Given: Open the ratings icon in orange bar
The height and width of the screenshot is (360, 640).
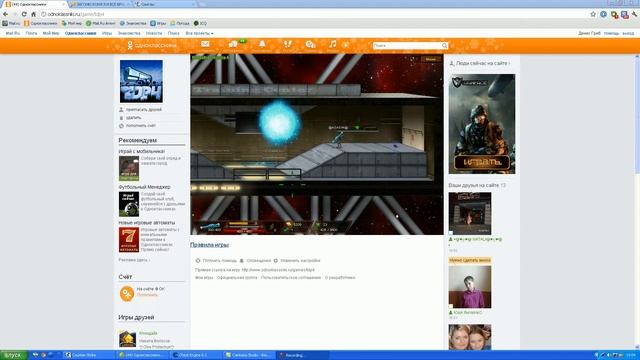Looking at the screenshot, I should (310, 44).
